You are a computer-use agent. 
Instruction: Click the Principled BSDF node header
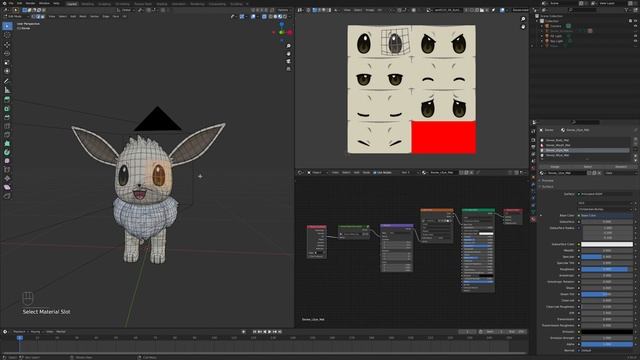478,211
